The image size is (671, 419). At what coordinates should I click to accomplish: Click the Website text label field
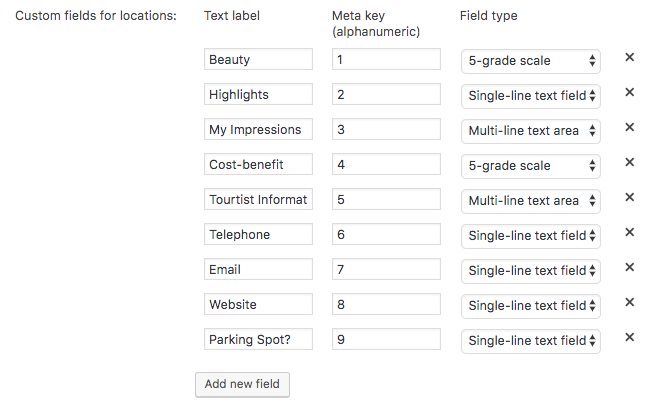point(258,305)
